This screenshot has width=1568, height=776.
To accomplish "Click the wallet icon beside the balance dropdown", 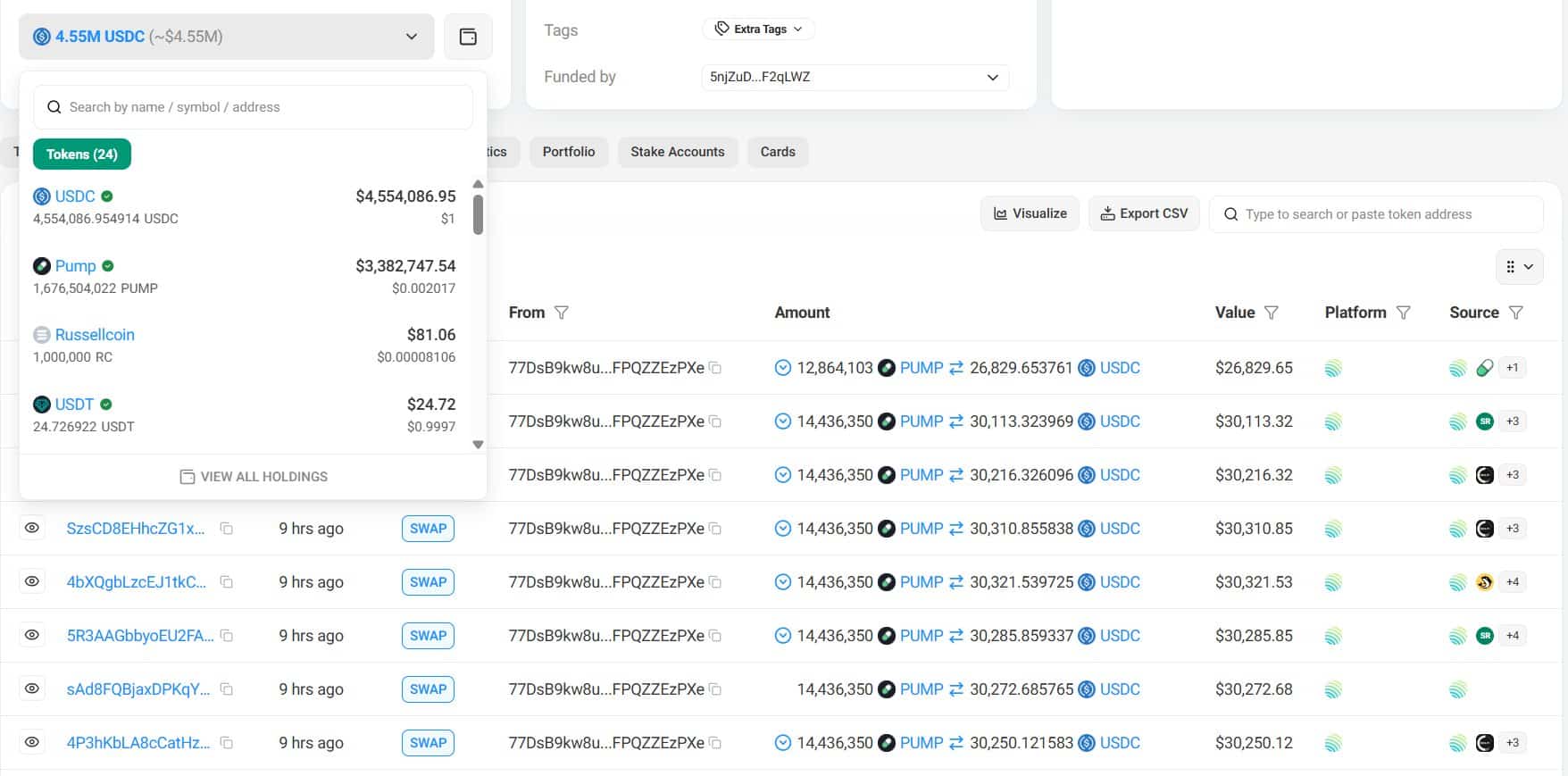I will point(468,37).
